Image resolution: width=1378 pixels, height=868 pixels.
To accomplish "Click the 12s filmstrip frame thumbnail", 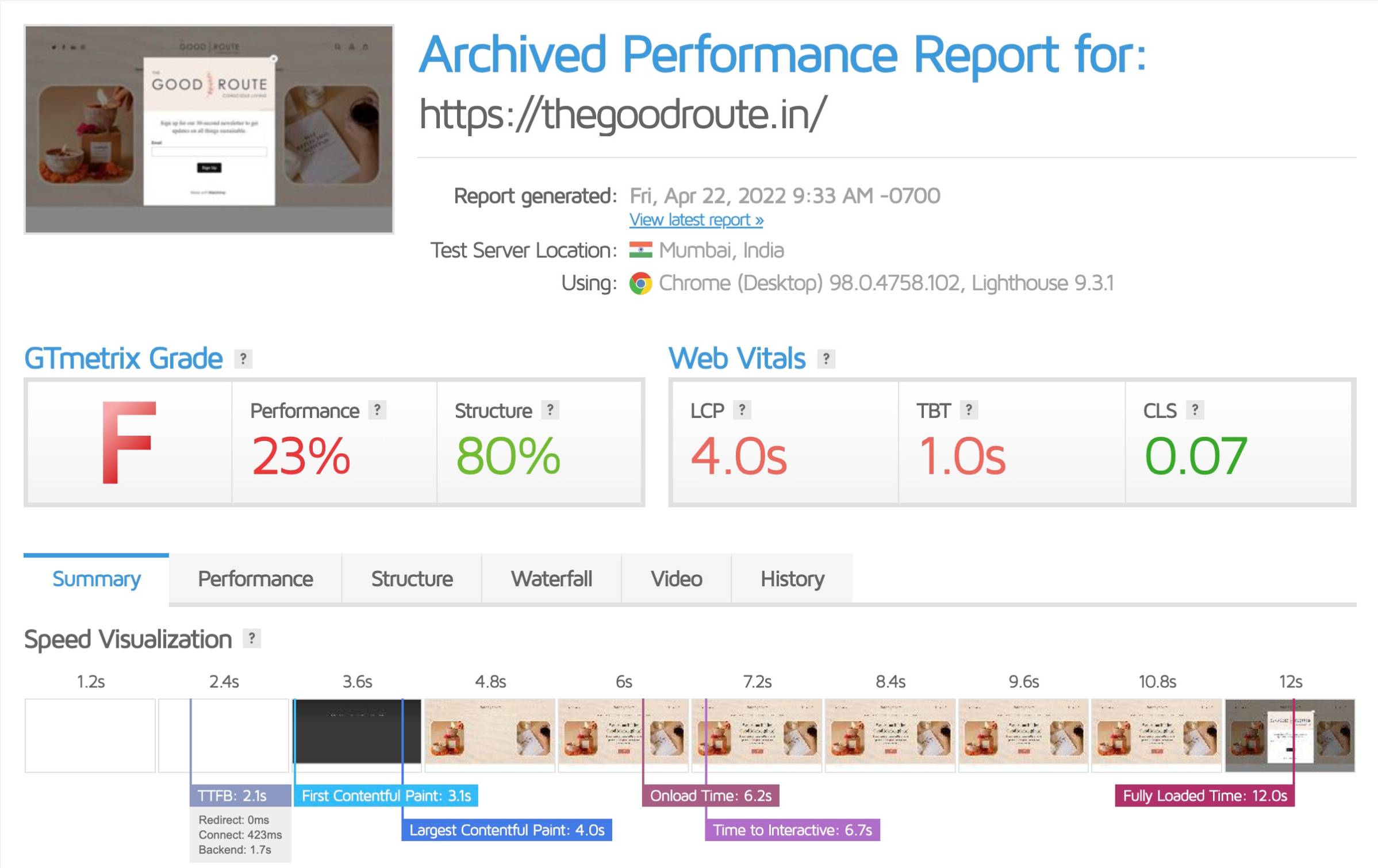I will pos(1289,735).
